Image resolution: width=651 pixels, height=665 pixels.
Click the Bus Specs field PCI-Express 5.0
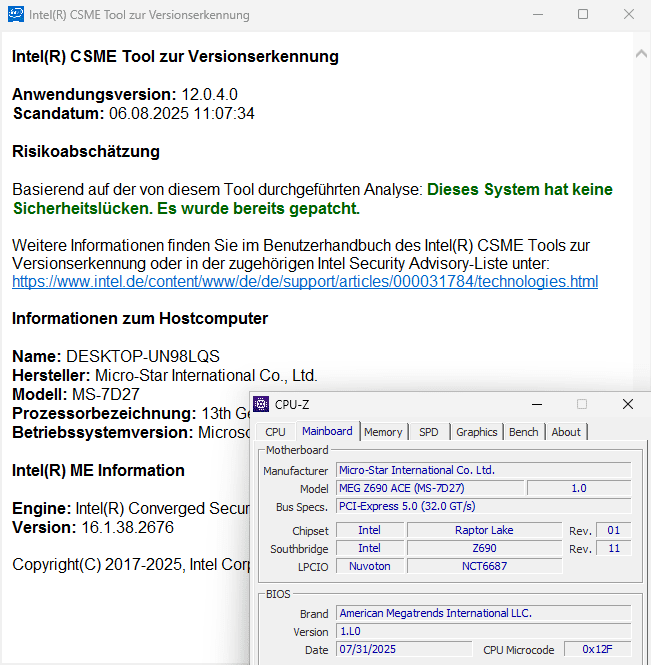483,506
